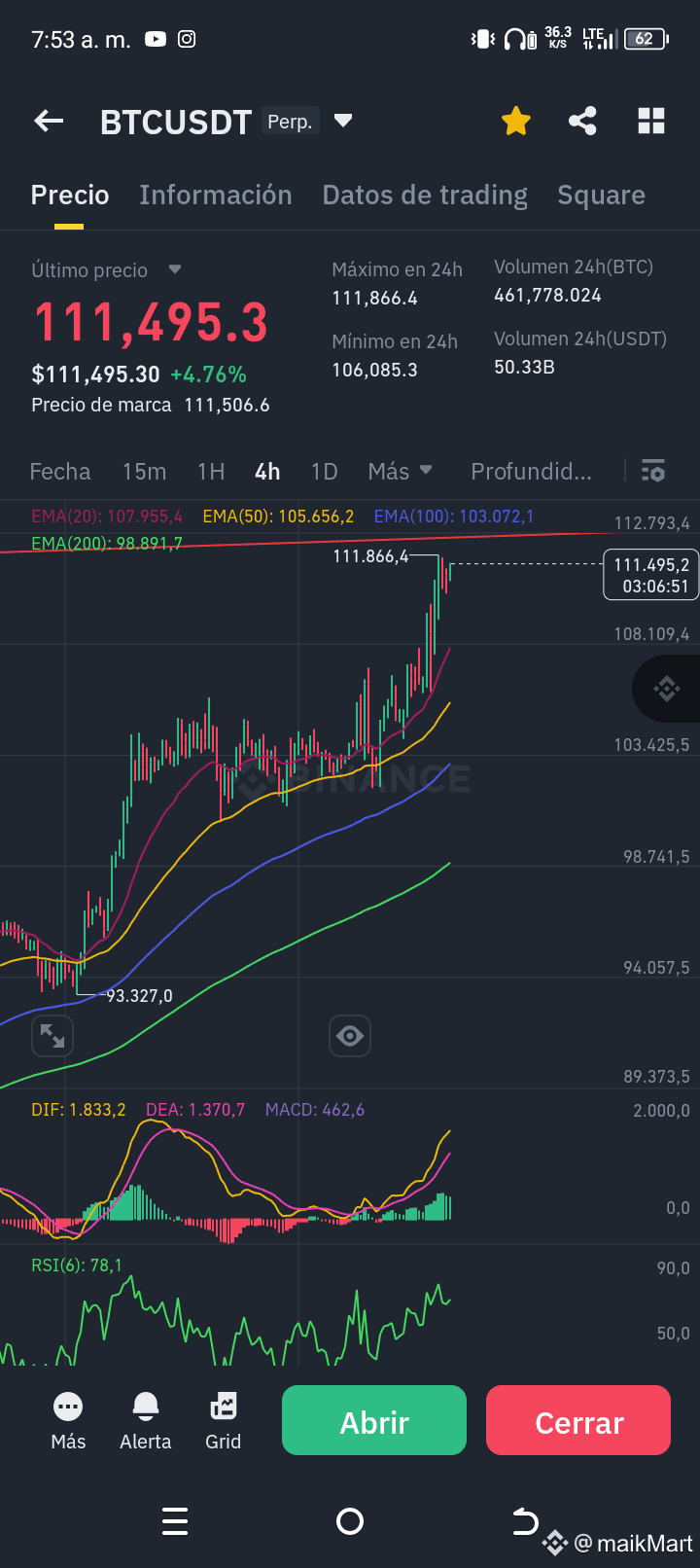
Task: Tap the +4.76% change percentage
Action: click(208, 374)
